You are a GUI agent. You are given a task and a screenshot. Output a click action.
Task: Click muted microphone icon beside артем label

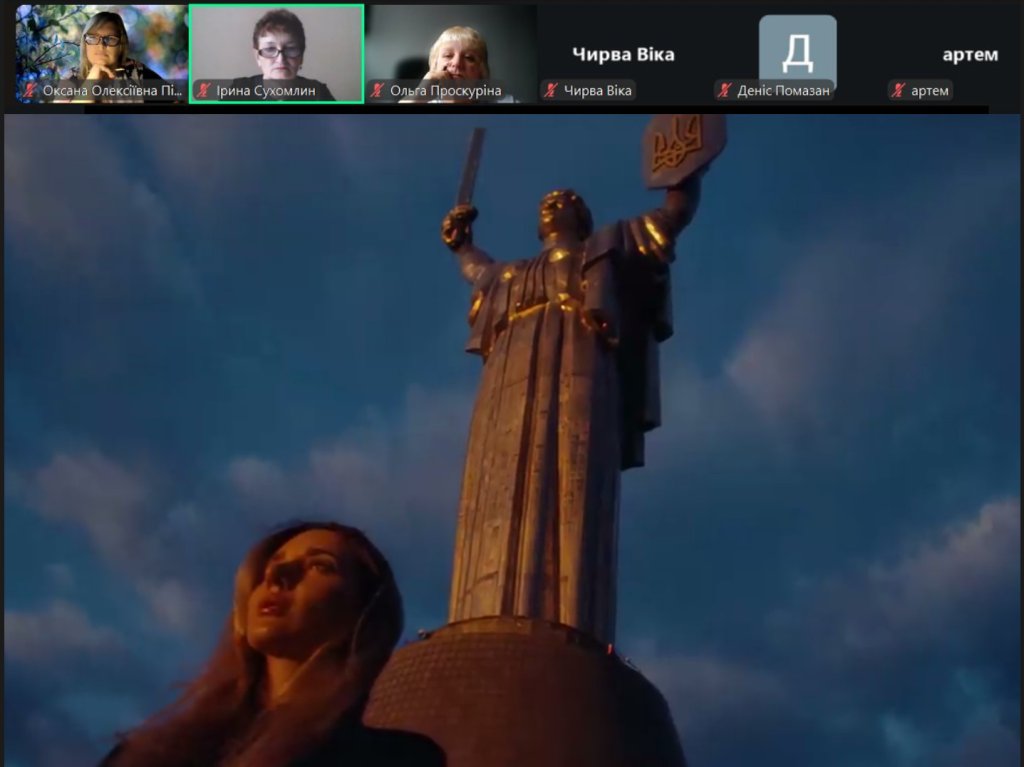899,91
